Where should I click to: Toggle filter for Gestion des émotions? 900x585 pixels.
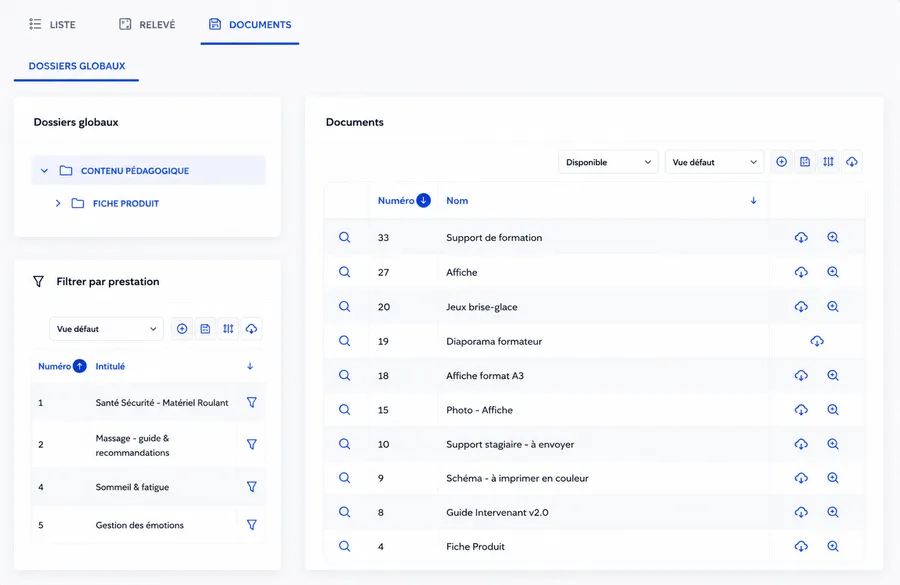pos(251,525)
